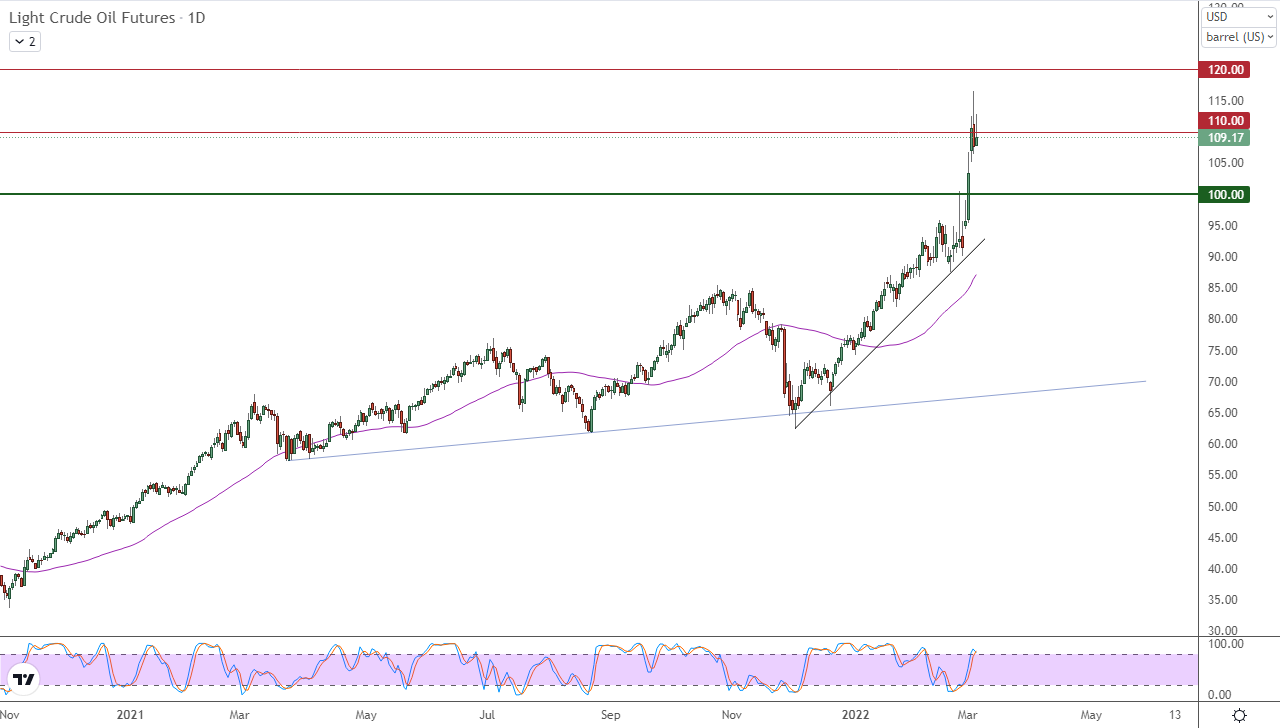
Task: Click the Mar label after 2021
Action: pyautogui.click(x=240, y=715)
